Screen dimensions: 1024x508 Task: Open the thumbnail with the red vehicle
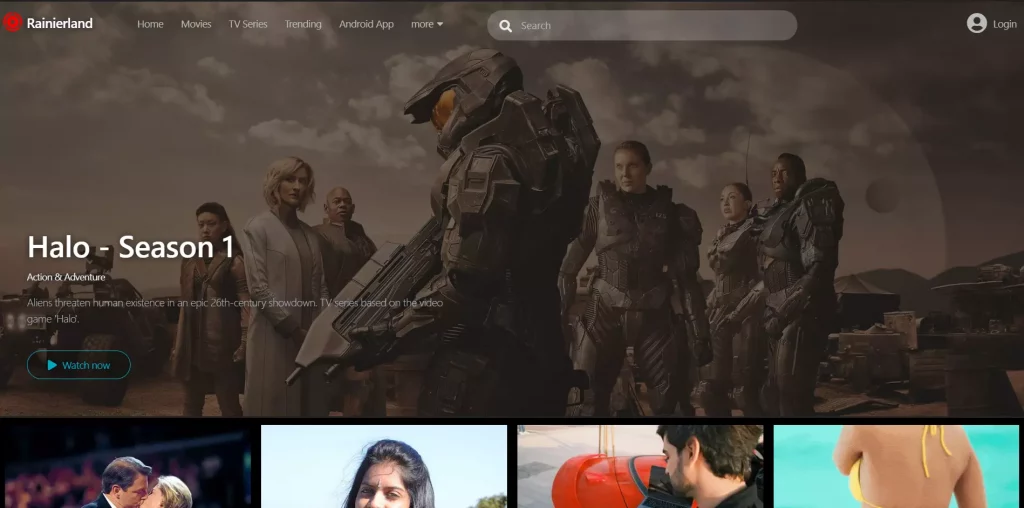pyautogui.click(x=640, y=466)
